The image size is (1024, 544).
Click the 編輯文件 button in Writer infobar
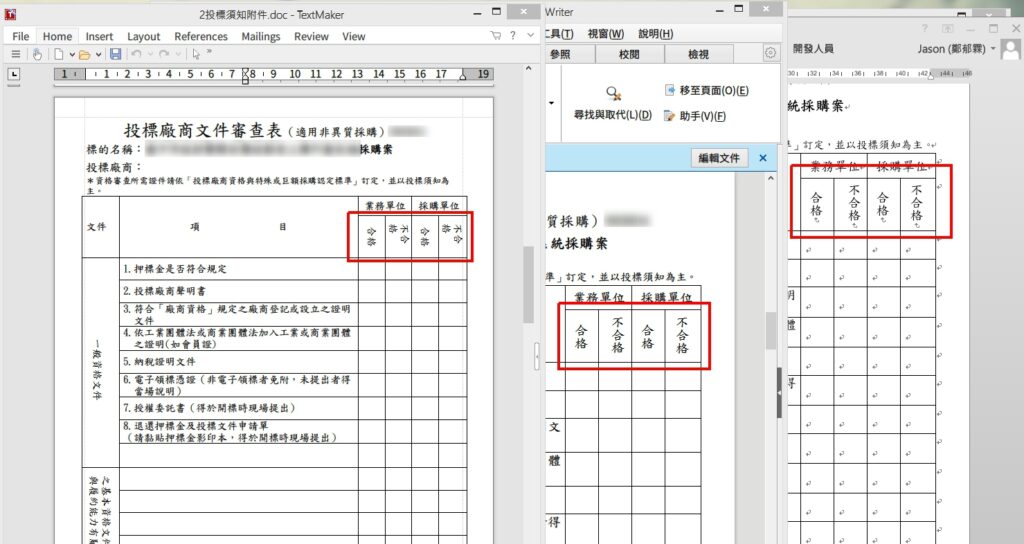pos(719,158)
